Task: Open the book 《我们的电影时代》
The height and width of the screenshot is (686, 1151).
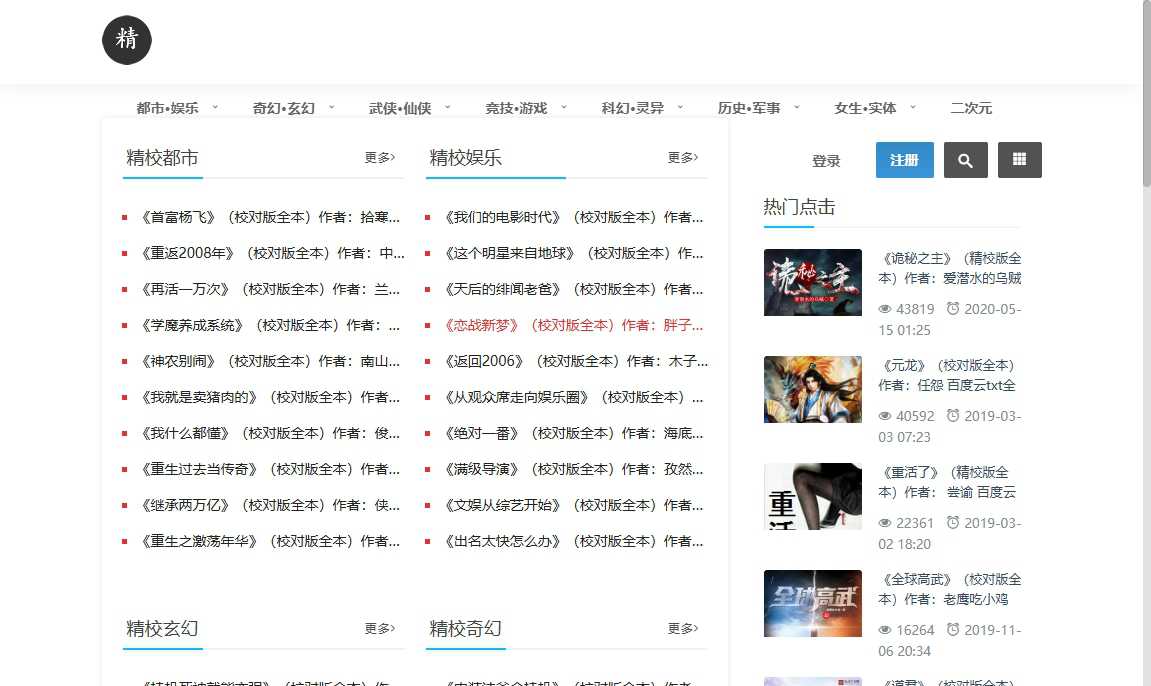Action: coord(573,217)
